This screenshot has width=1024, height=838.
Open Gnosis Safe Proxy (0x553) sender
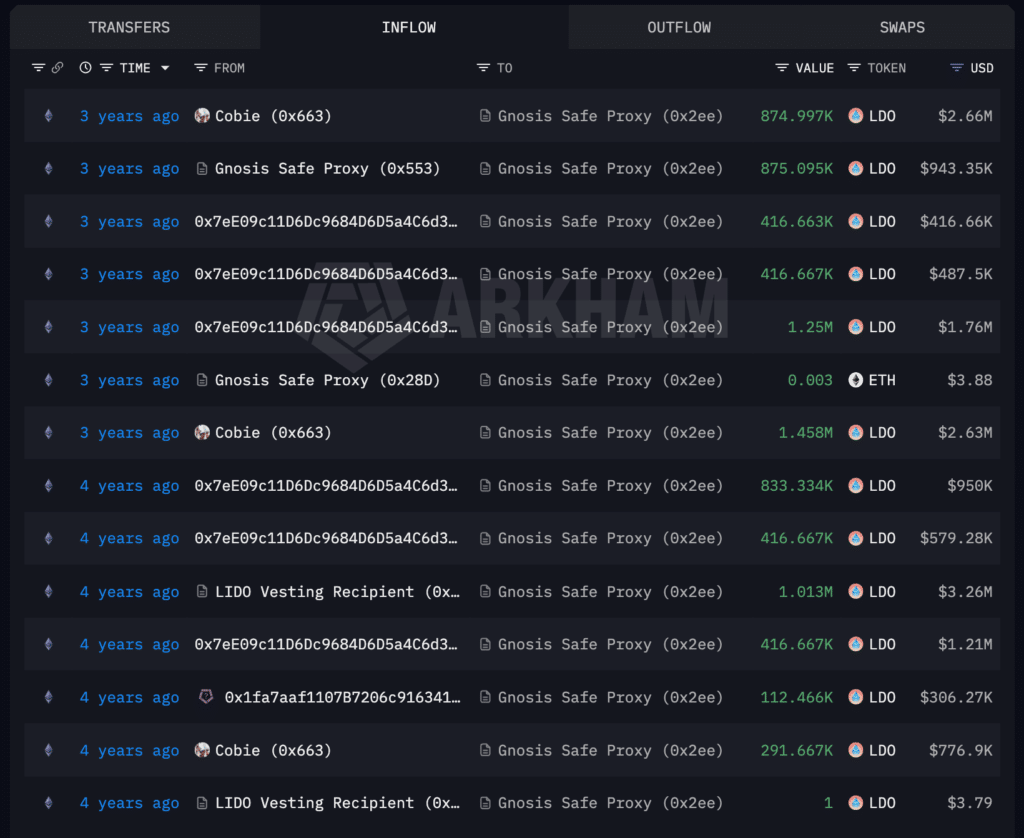point(327,169)
